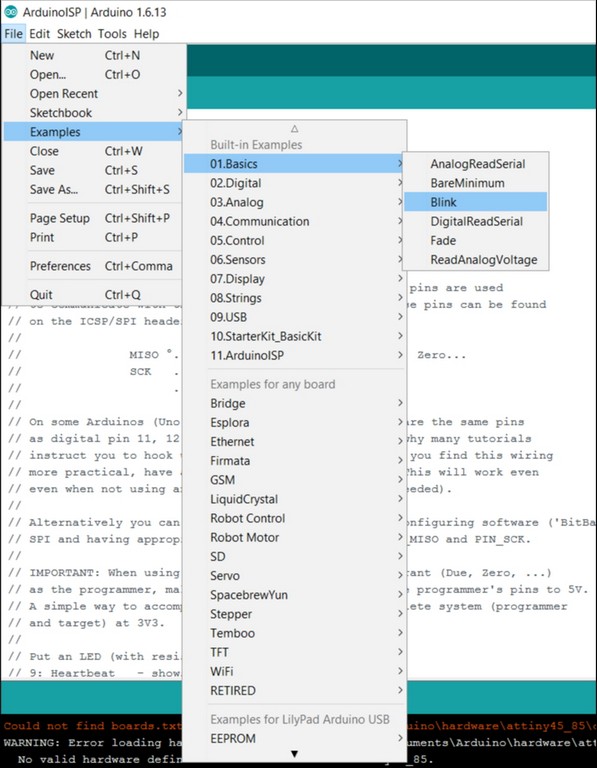This screenshot has width=597, height=768.
Task: Select the Examples menu entry
Action: click(93, 132)
